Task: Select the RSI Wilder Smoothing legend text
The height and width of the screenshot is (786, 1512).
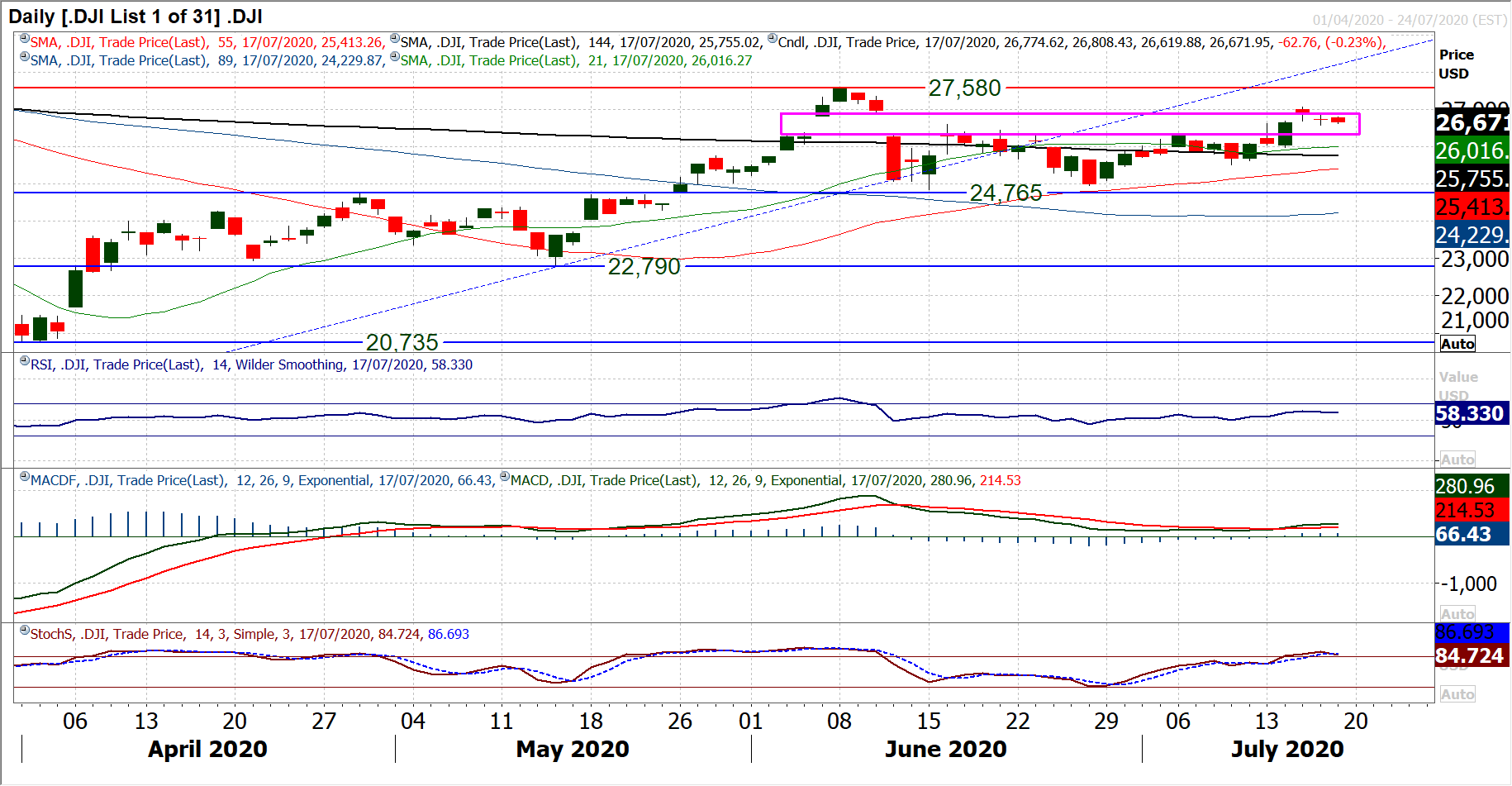Action: [x=251, y=364]
